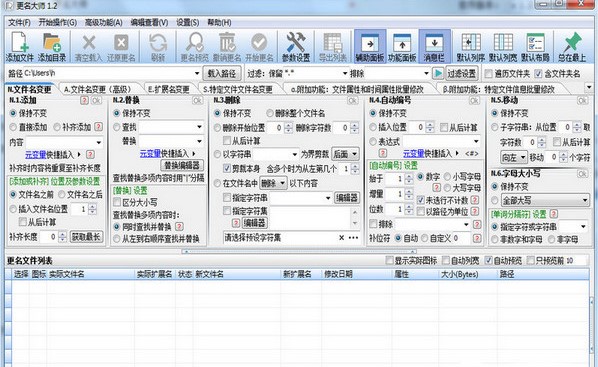
Task: Click help icon beside 未选行不计数
Action: pyautogui.click(x=475, y=200)
